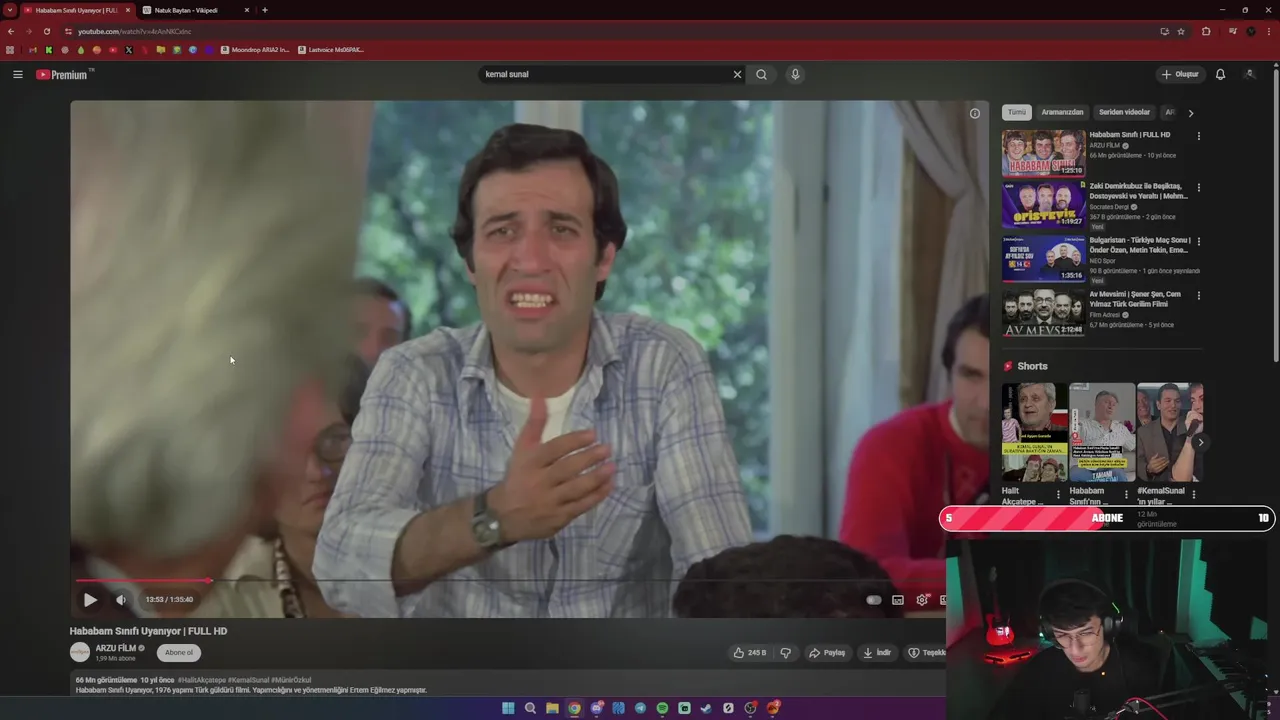The image size is (1280, 720).
Task: Play the paused video
Action: coord(90,600)
